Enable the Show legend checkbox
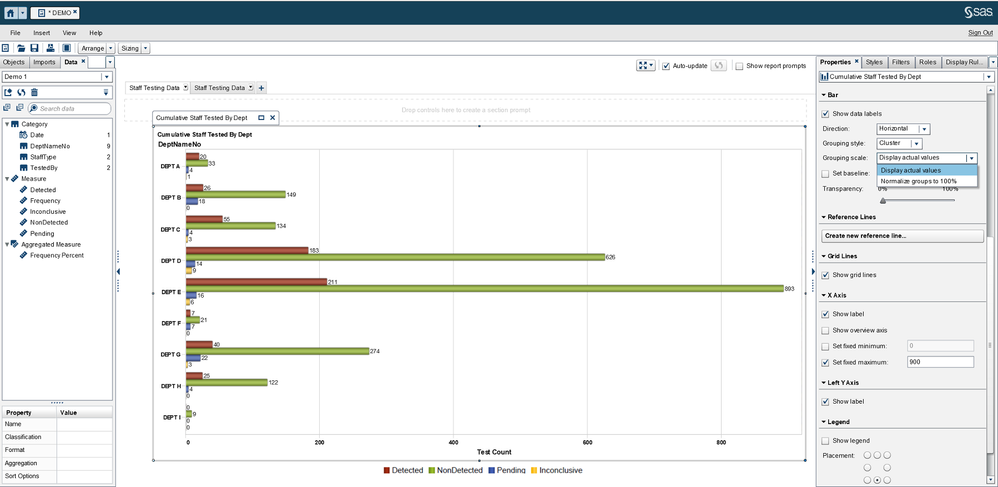Screen dimensions: 998x487 pos(826,441)
